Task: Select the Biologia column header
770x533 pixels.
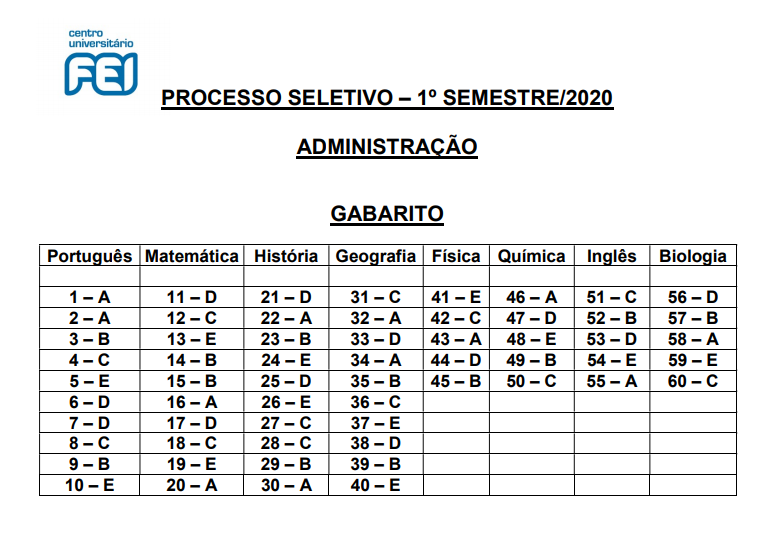Action: (x=693, y=255)
